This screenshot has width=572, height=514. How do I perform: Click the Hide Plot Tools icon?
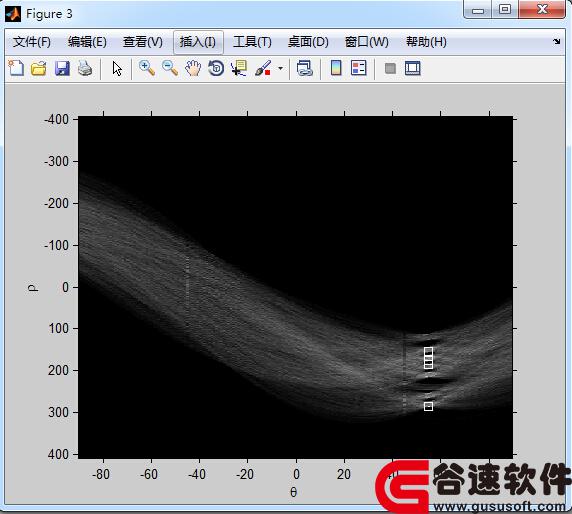(x=390, y=68)
